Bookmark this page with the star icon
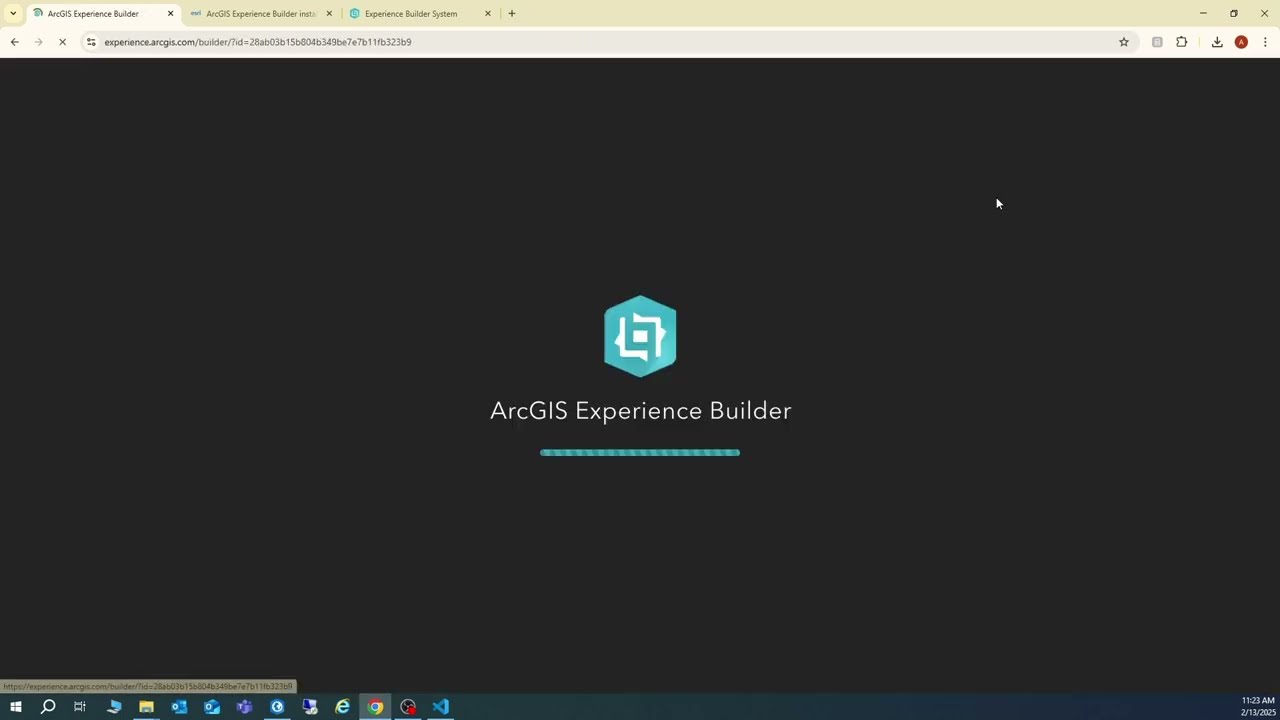Image resolution: width=1280 pixels, height=720 pixels. point(1124,42)
